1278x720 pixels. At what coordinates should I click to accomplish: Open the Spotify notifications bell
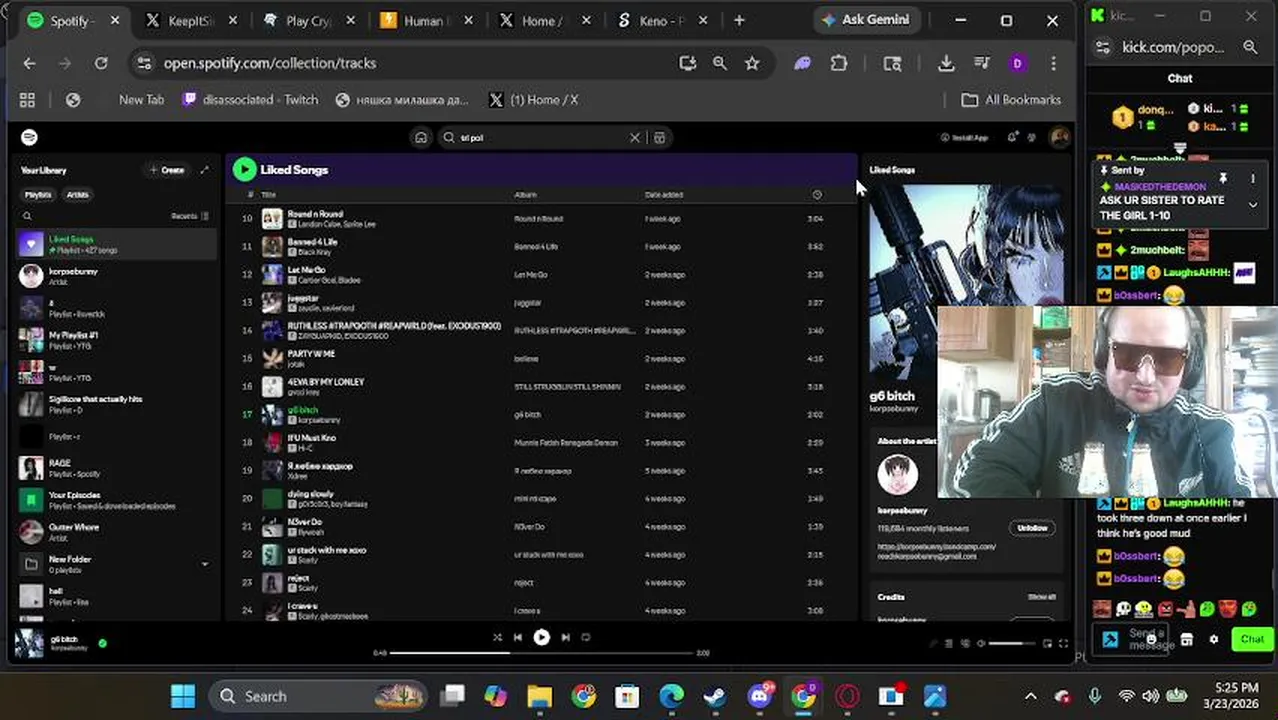point(1012,138)
